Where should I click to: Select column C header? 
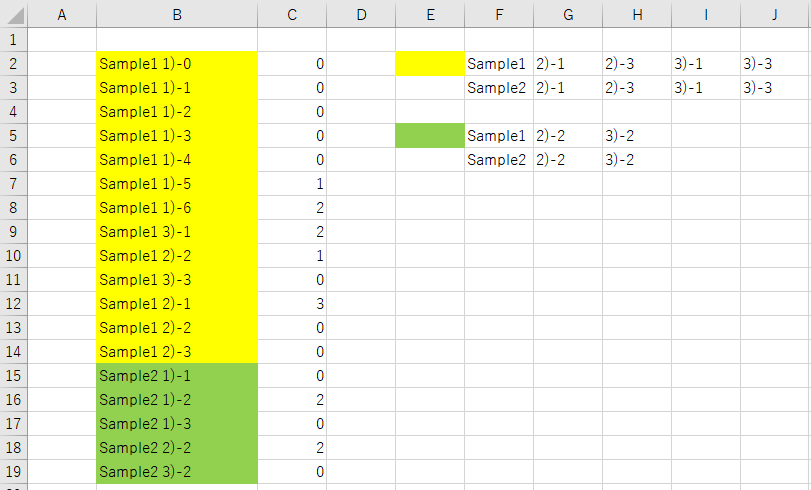(292, 14)
